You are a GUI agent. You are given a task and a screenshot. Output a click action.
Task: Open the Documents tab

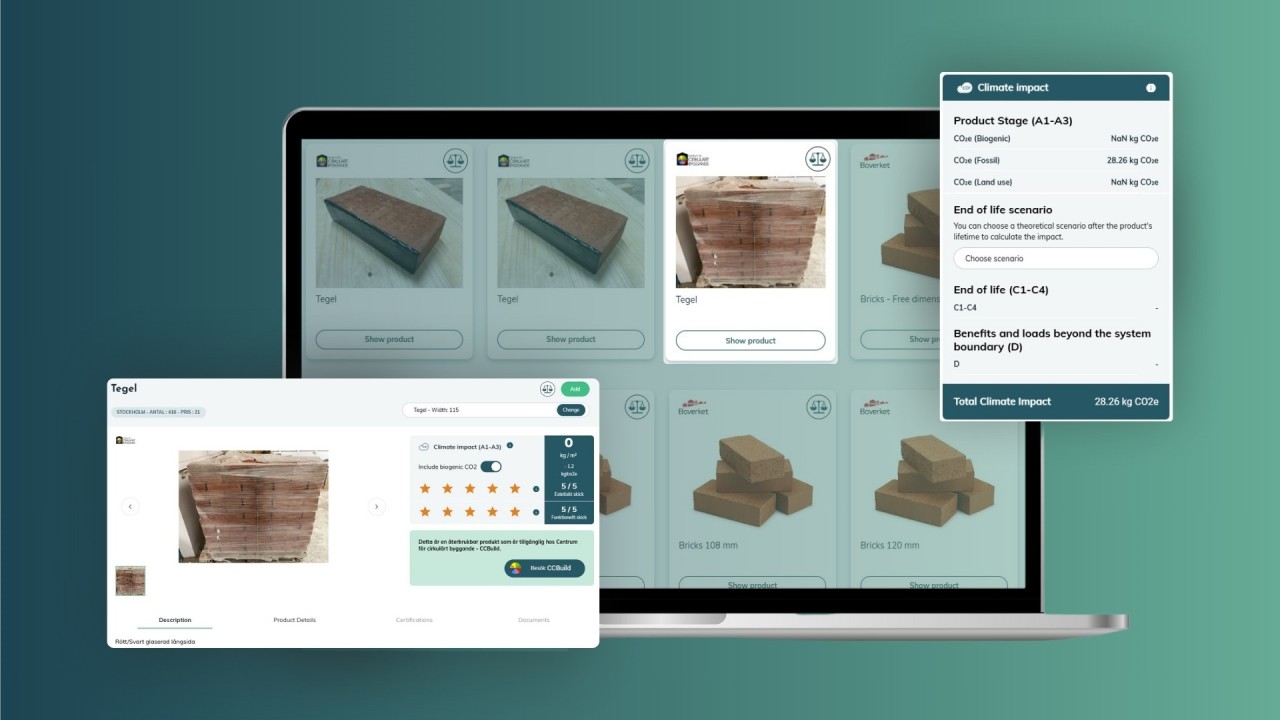[x=534, y=620]
